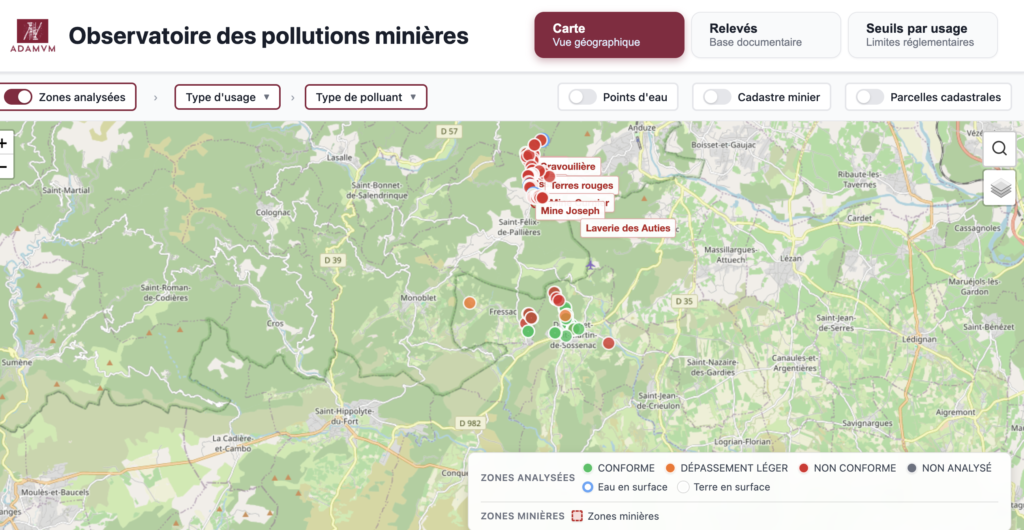Image resolution: width=1024 pixels, height=530 pixels.
Task: Open the map search magnifier
Action: pos(999,149)
